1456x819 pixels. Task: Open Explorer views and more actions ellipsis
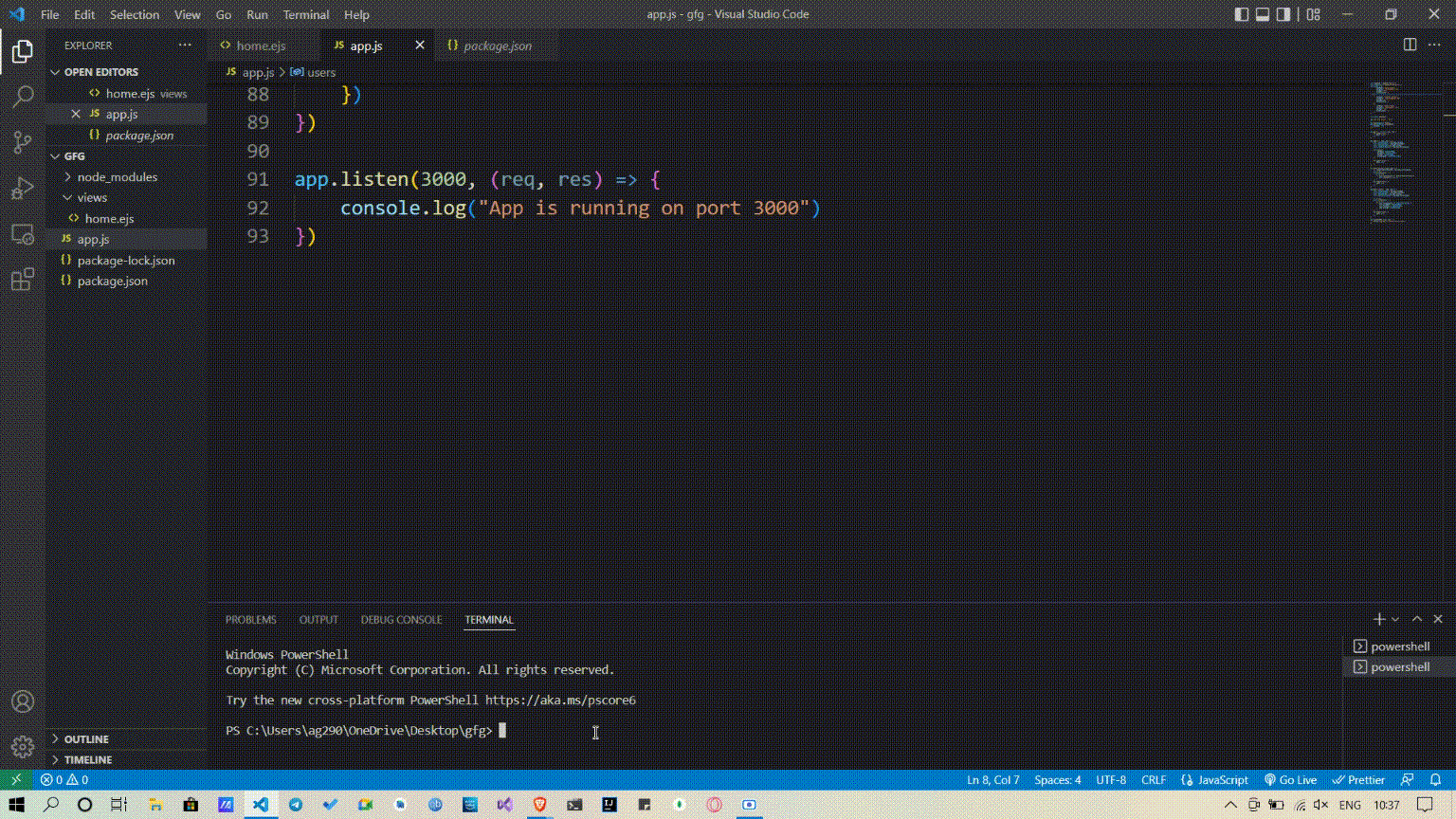(x=185, y=45)
